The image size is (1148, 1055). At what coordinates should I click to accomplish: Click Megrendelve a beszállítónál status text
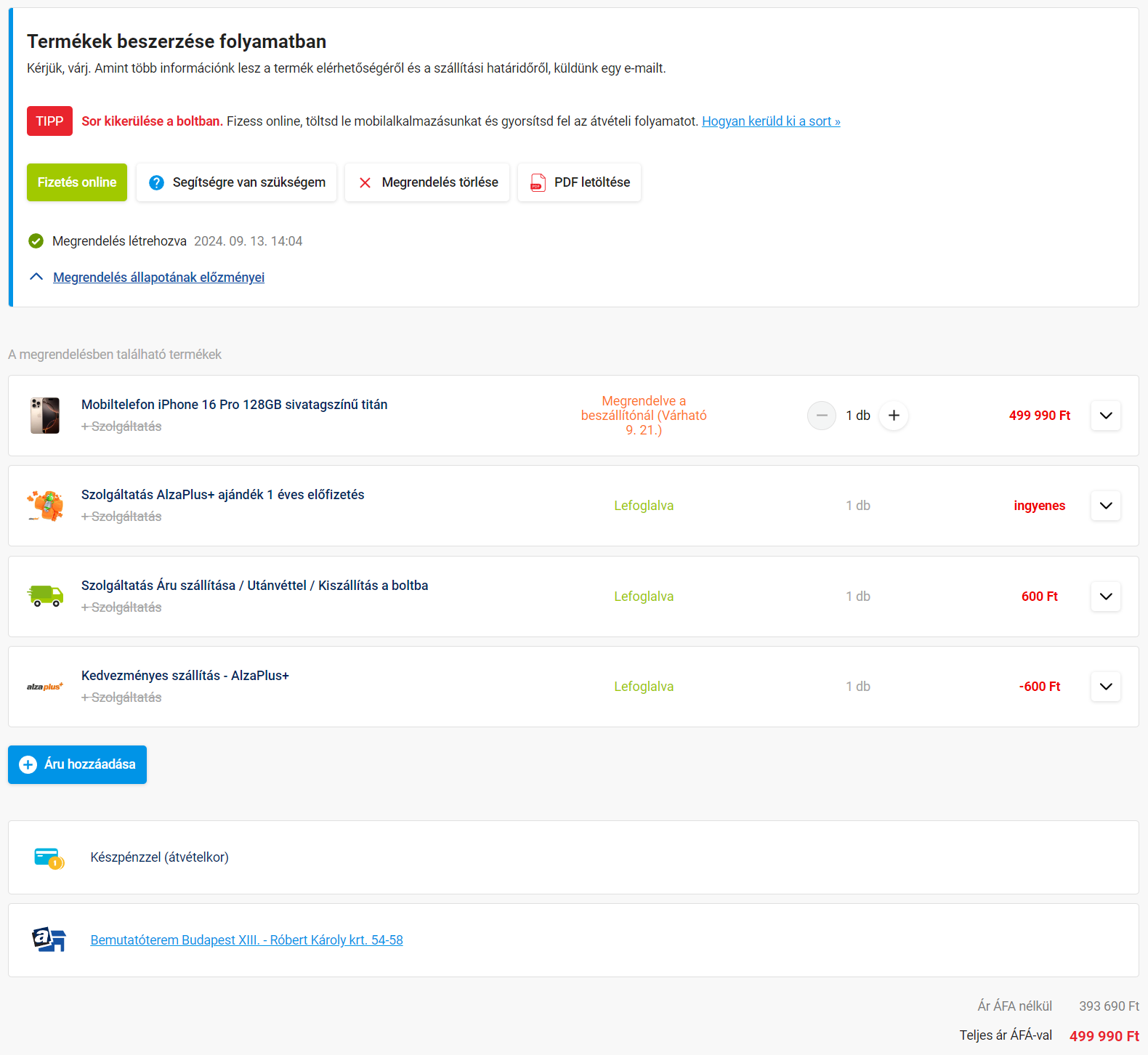tap(644, 416)
